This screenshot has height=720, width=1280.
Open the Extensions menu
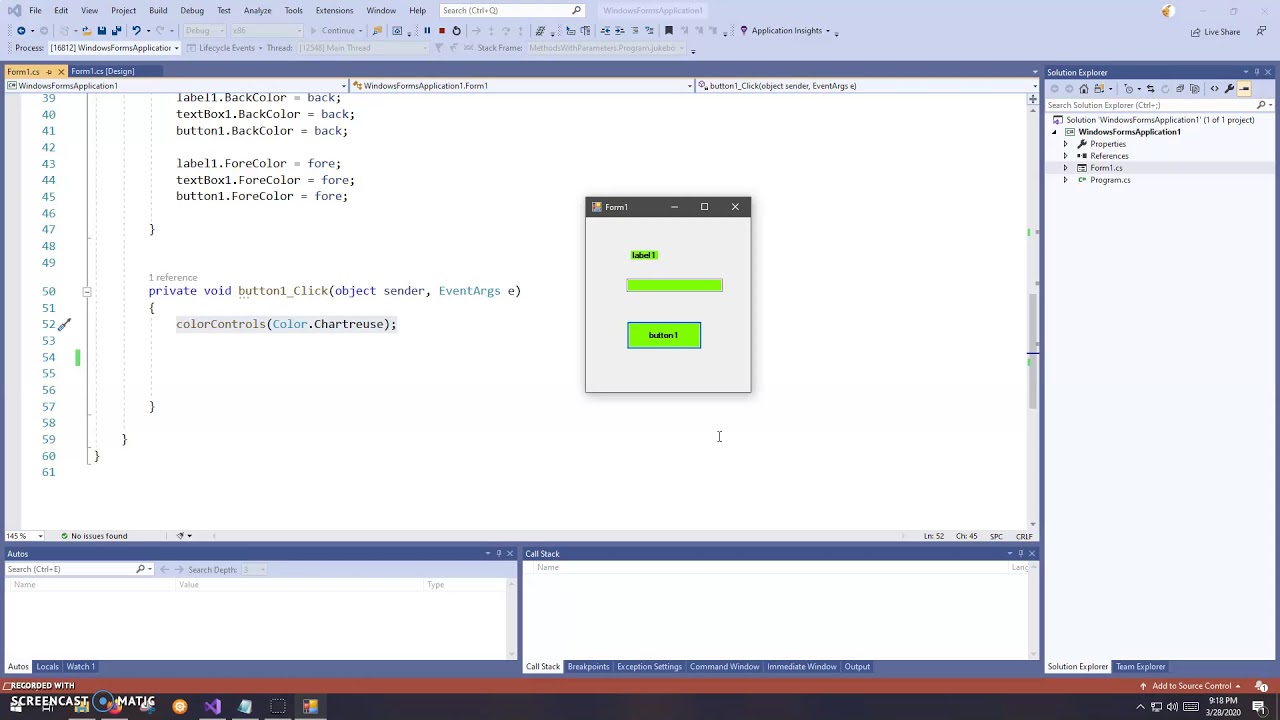pyautogui.click(x=334, y=10)
